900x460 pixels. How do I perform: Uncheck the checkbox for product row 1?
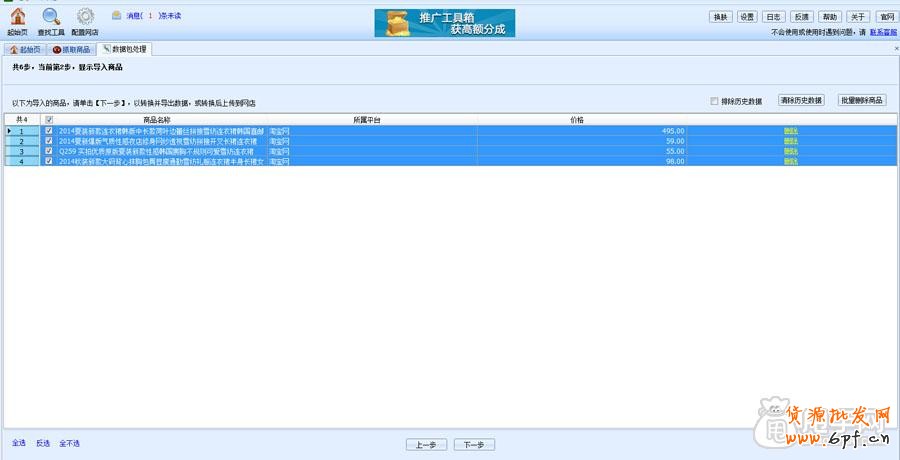coord(49,131)
